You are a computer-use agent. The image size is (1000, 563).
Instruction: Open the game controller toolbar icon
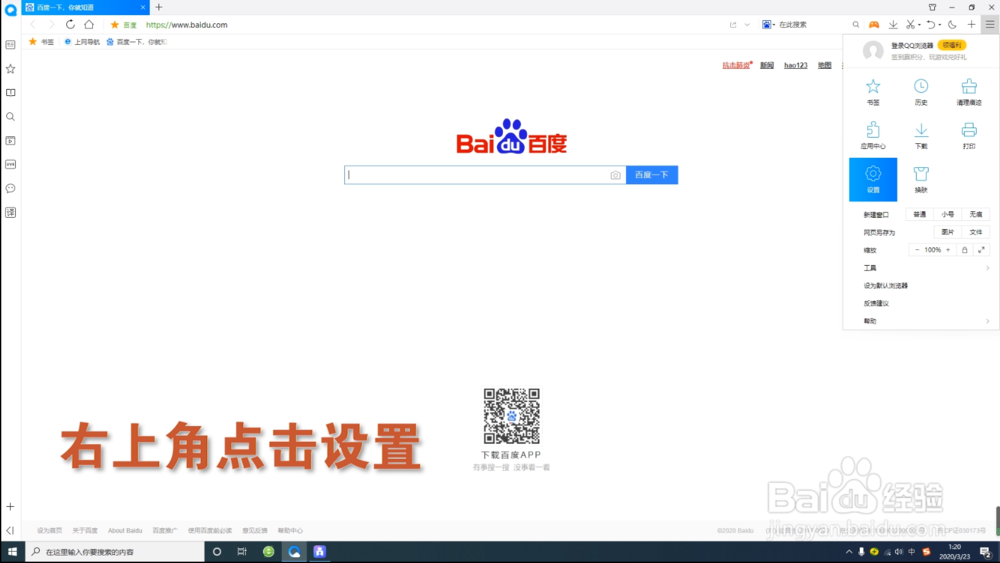click(874, 24)
